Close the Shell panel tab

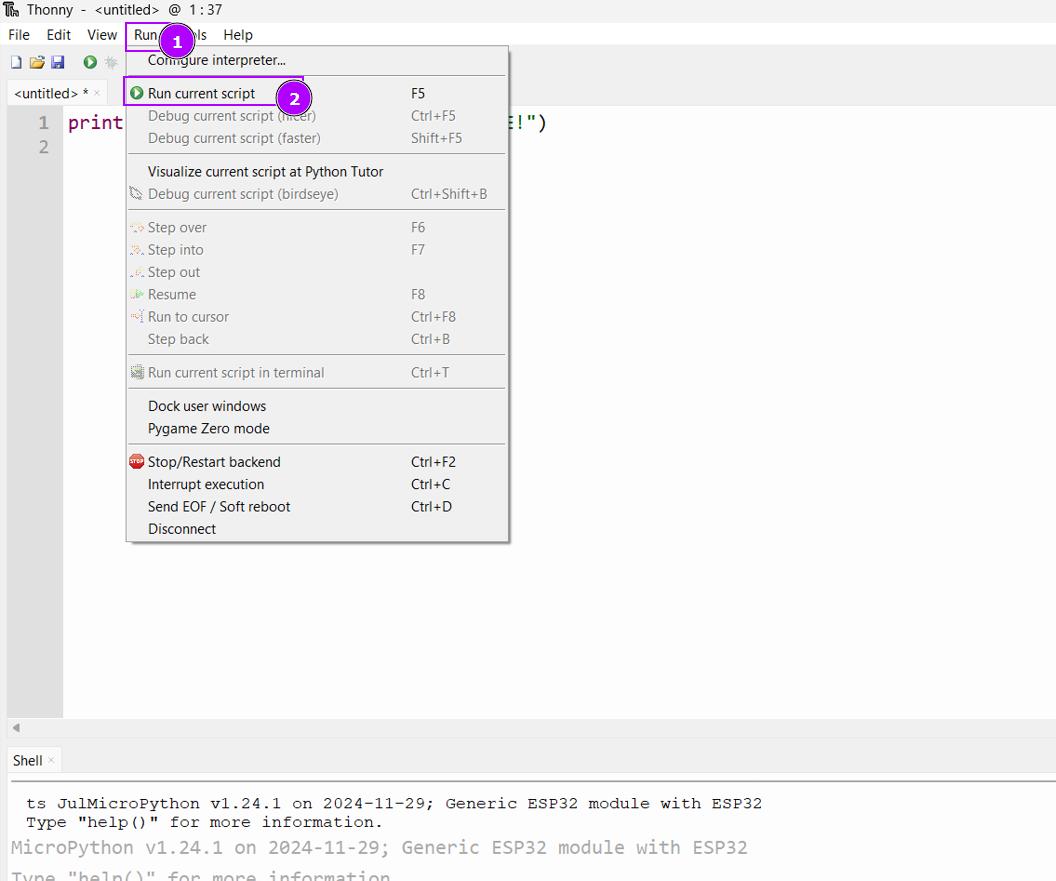(x=51, y=760)
